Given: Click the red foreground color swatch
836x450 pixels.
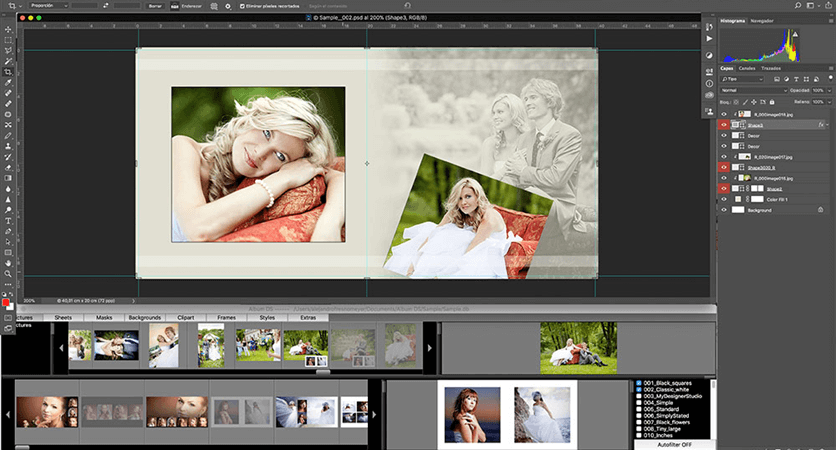Looking at the screenshot, I should [x=6, y=302].
